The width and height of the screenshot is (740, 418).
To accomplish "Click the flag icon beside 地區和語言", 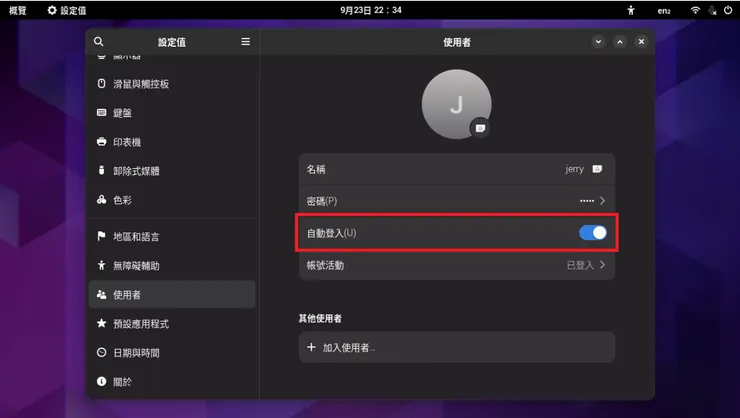I will click(101, 236).
